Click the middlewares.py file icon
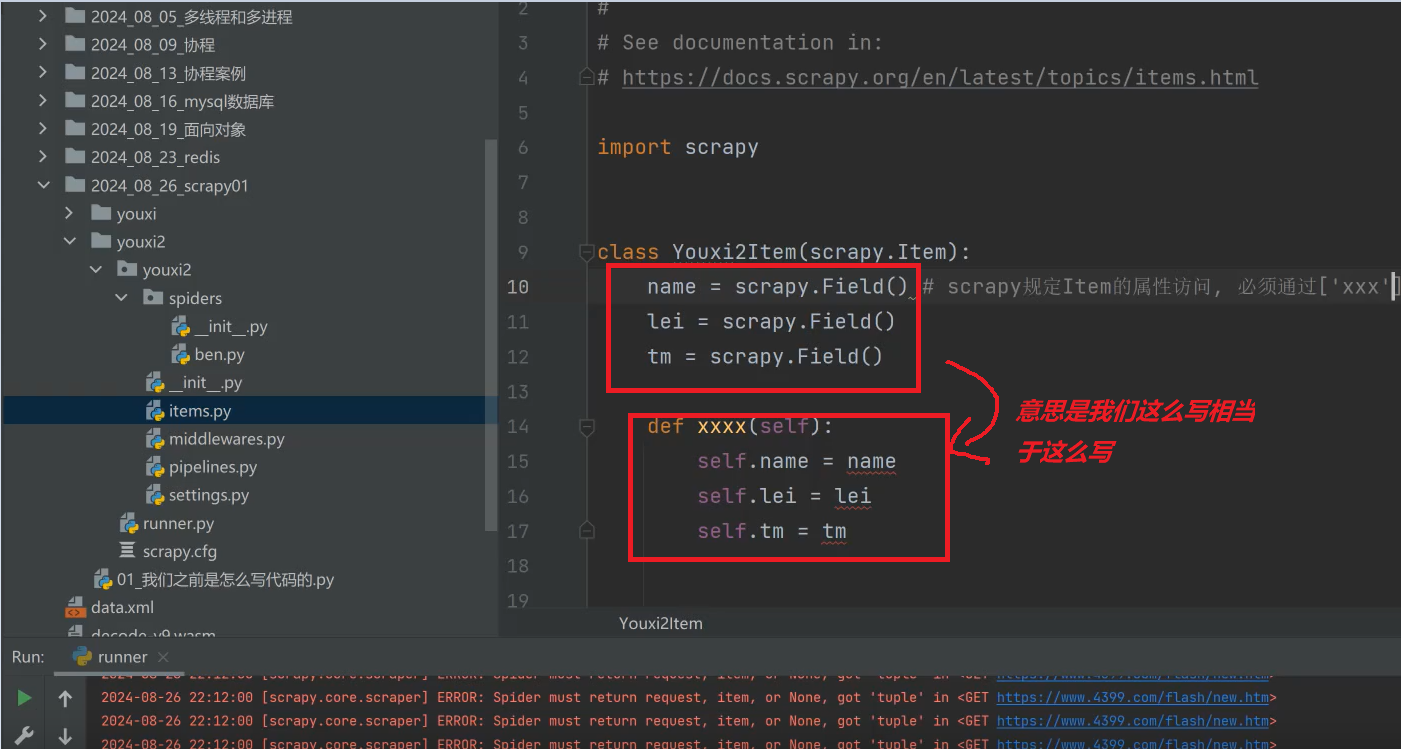1401x749 pixels. (155, 438)
